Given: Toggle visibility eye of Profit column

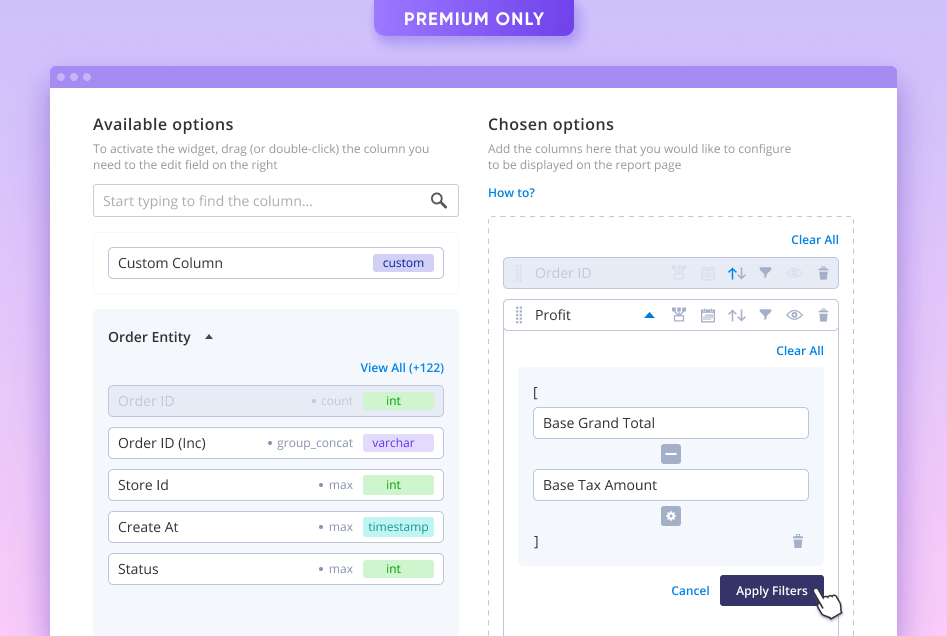Looking at the screenshot, I should click(x=794, y=315).
